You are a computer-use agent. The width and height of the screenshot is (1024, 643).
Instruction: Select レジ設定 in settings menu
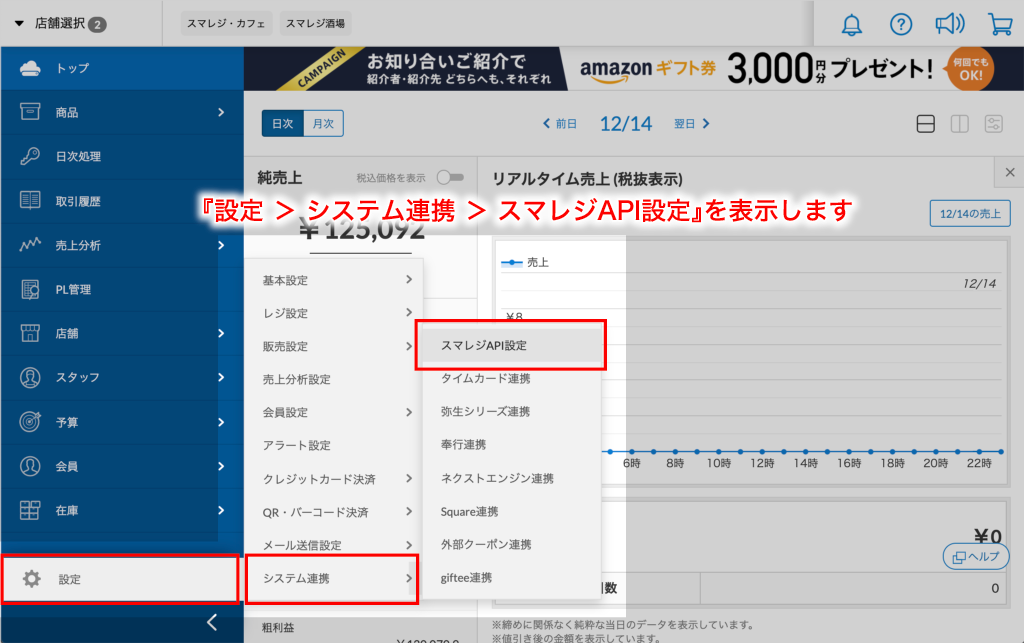(333, 313)
